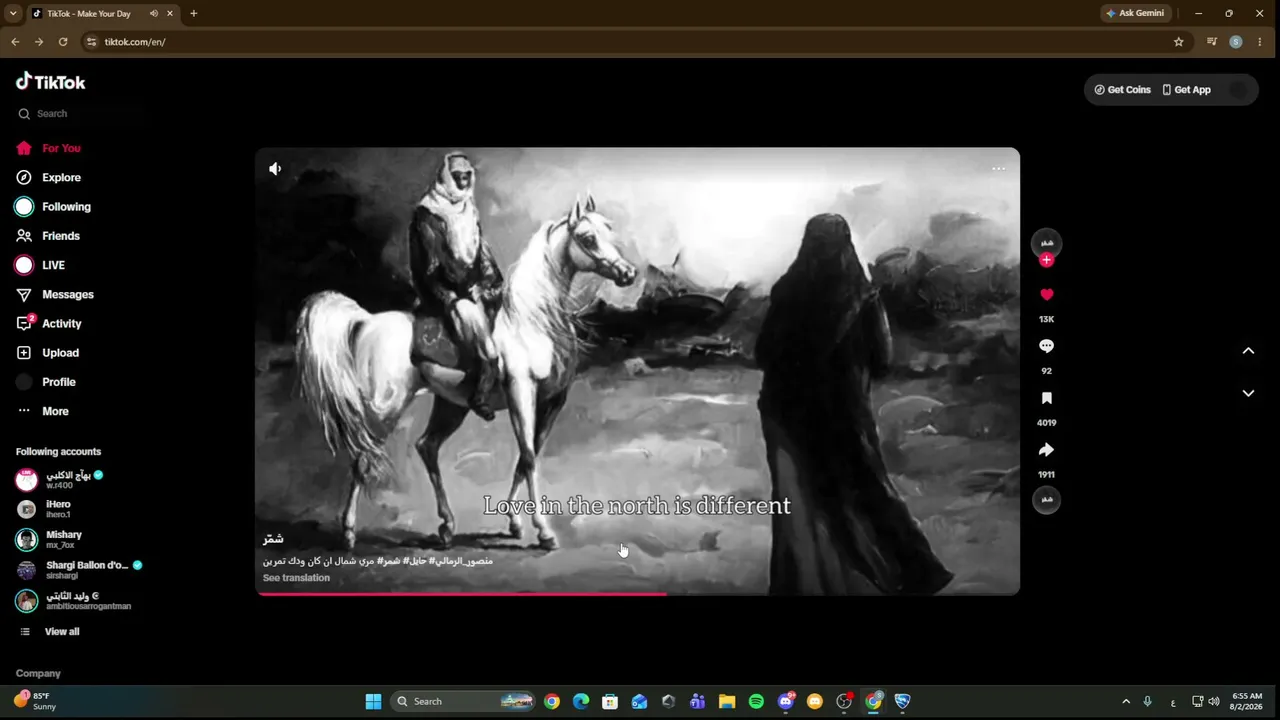Open the Chrome profile avatar
The image size is (1280, 720).
[1236, 42]
